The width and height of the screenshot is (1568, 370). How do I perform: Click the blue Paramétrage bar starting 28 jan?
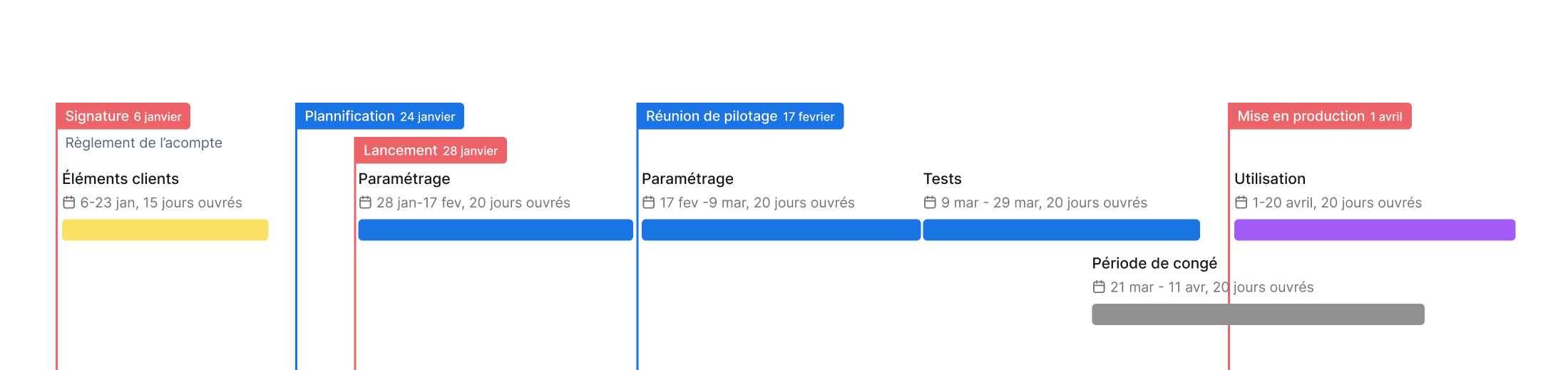coord(496,230)
